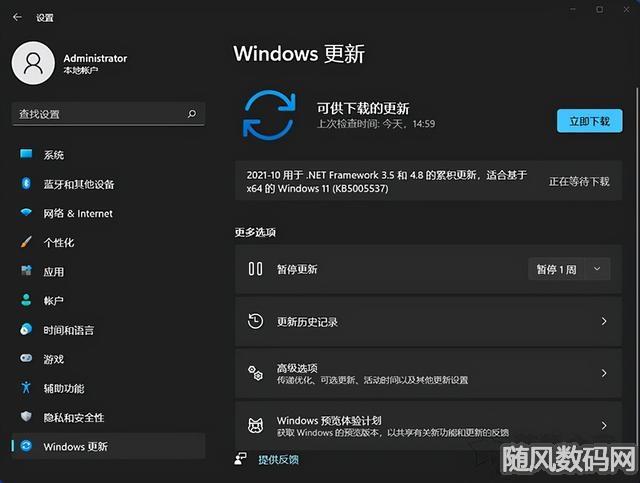The height and width of the screenshot is (483, 640).
Task: Click the Bluetooth icon in sidebar
Action: point(26,183)
